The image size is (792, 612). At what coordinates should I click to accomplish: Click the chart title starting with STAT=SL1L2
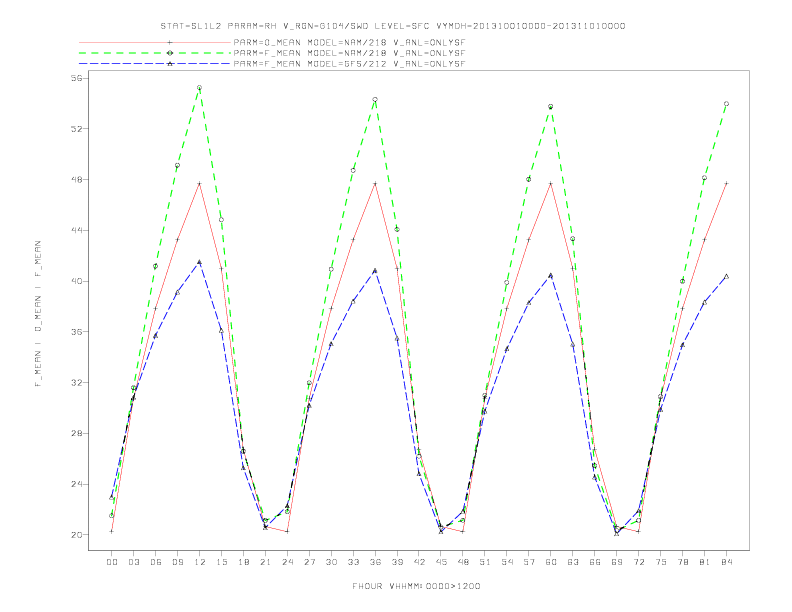click(x=393, y=26)
